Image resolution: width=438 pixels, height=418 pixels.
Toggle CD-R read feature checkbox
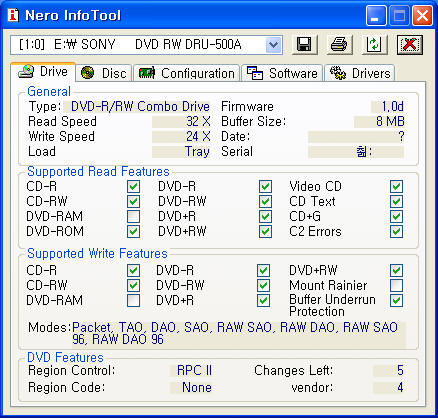[x=133, y=186]
